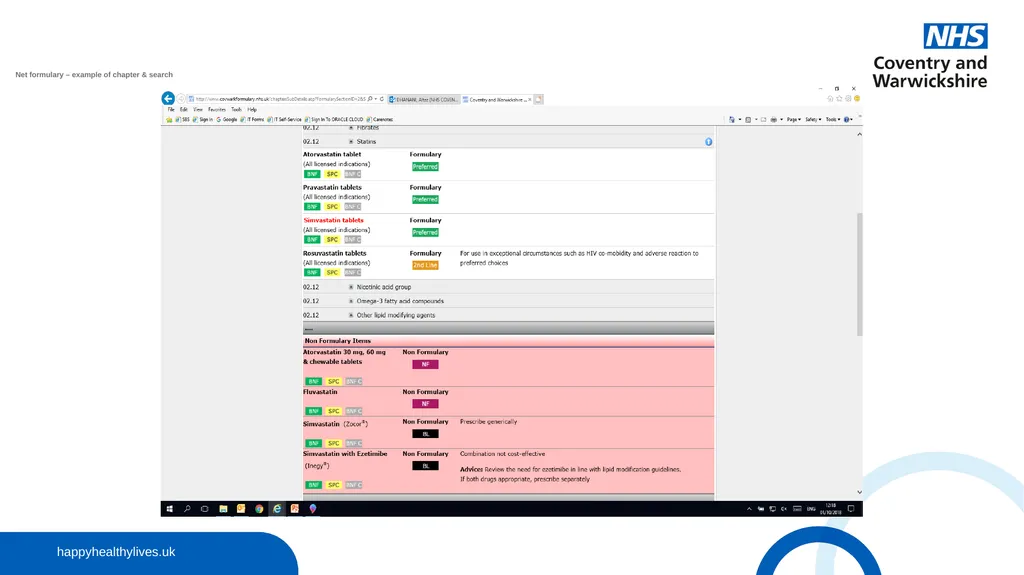
Task: Click the page scrollbar up arrow
Action: click(x=859, y=134)
